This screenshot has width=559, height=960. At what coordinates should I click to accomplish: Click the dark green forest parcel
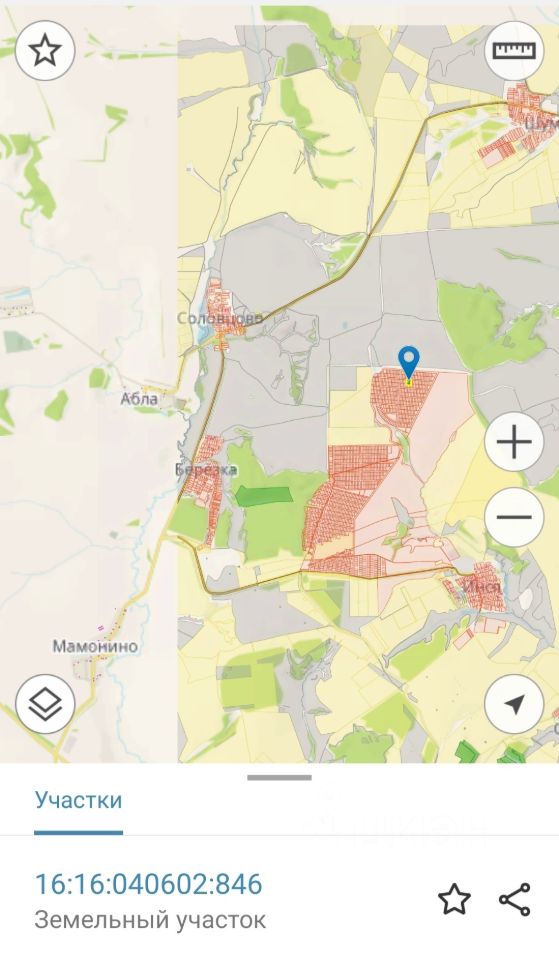click(x=263, y=496)
